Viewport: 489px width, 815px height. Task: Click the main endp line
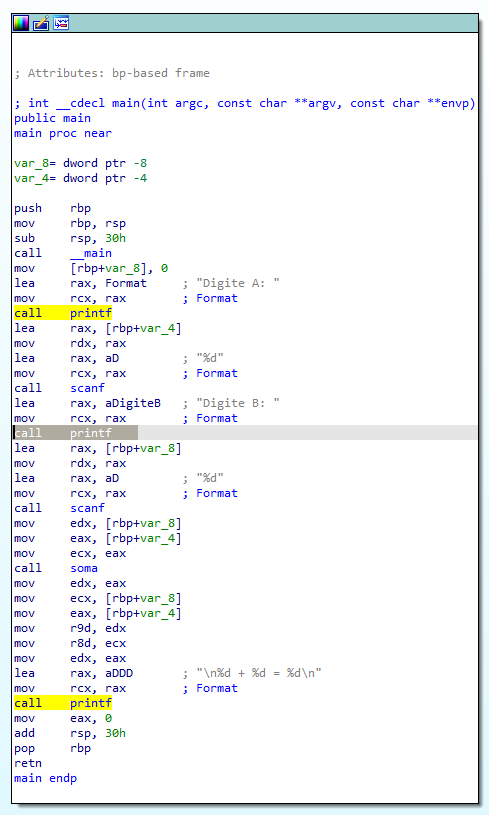46,778
